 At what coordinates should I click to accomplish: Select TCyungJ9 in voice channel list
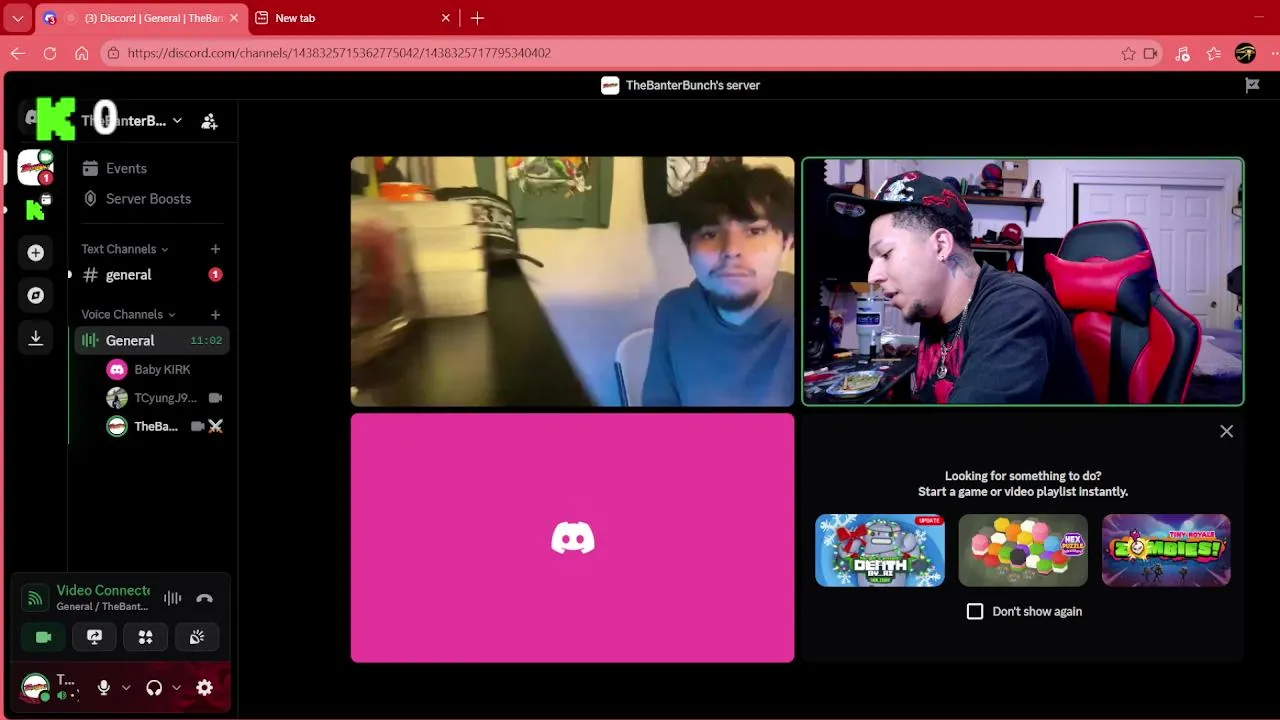coord(164,398)
